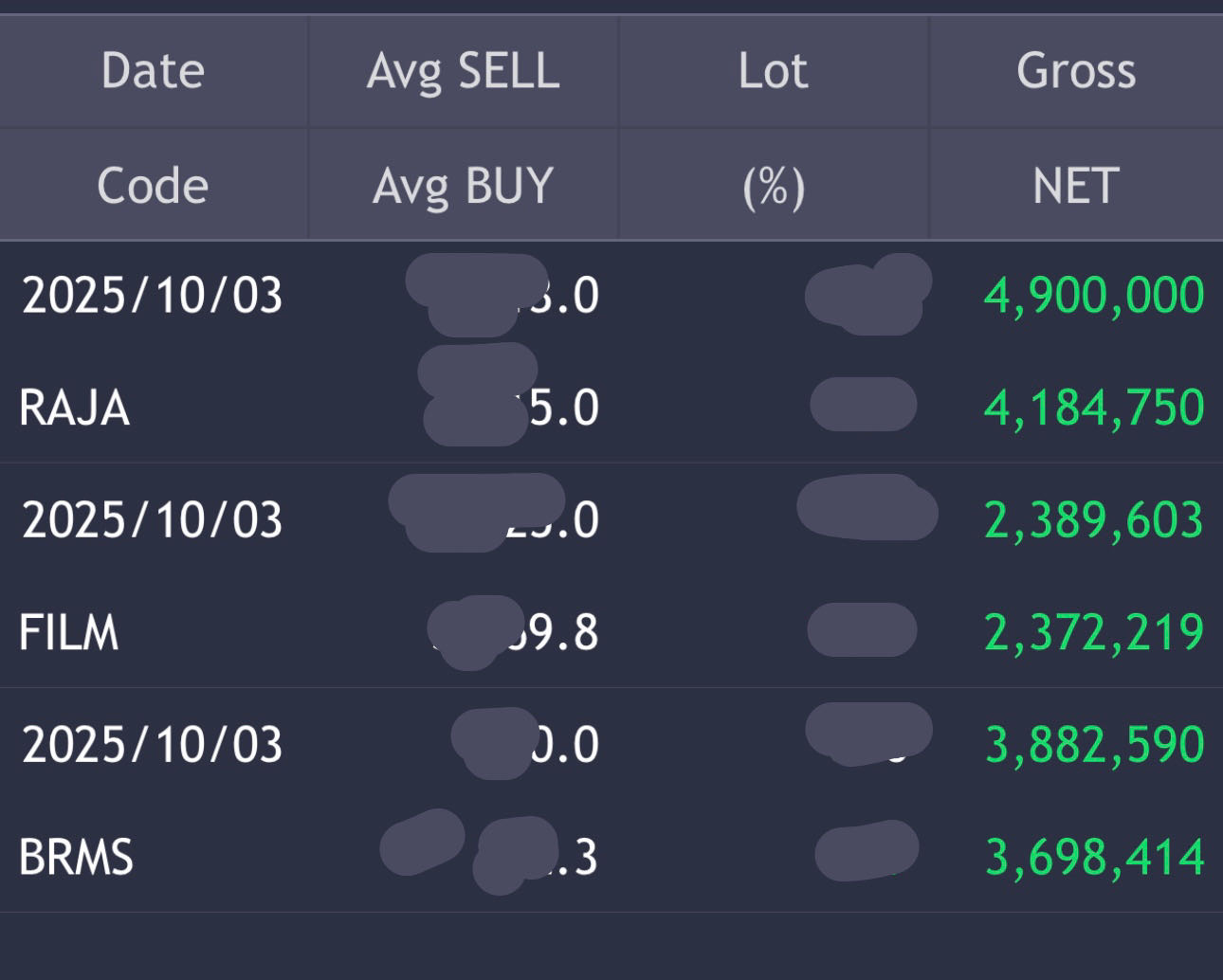Screen dimensions: 1223x980
Task: Select the 2,389,603 gross value
Action: click(1094, 519)
